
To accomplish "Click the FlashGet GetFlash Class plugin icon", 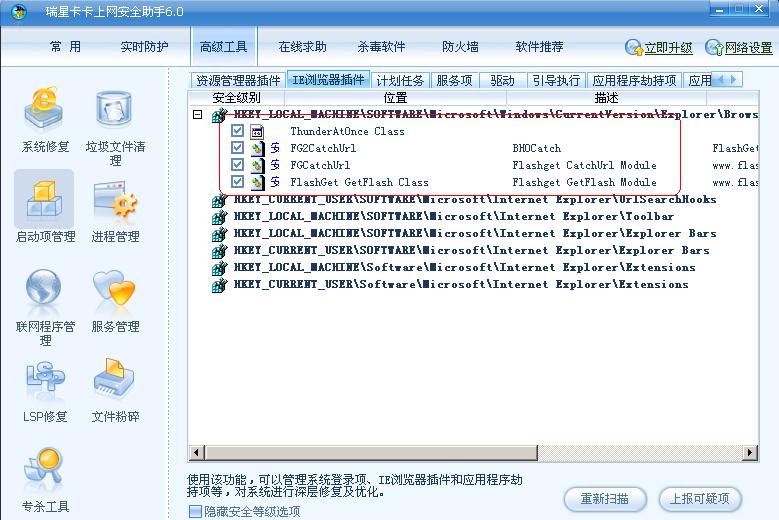I will (257, 182).
